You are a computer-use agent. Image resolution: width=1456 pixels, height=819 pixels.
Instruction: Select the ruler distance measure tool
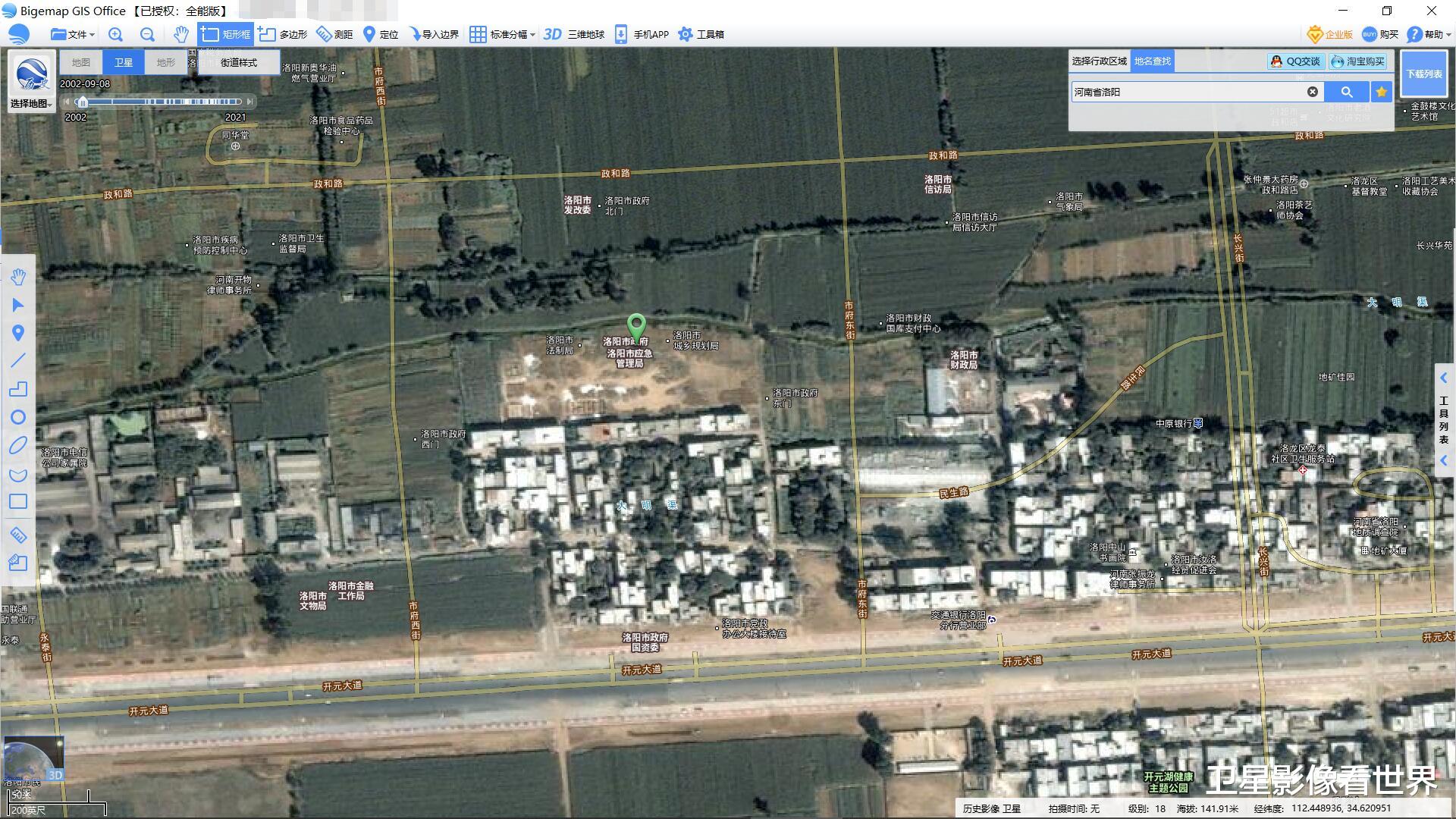pos(18,535)
